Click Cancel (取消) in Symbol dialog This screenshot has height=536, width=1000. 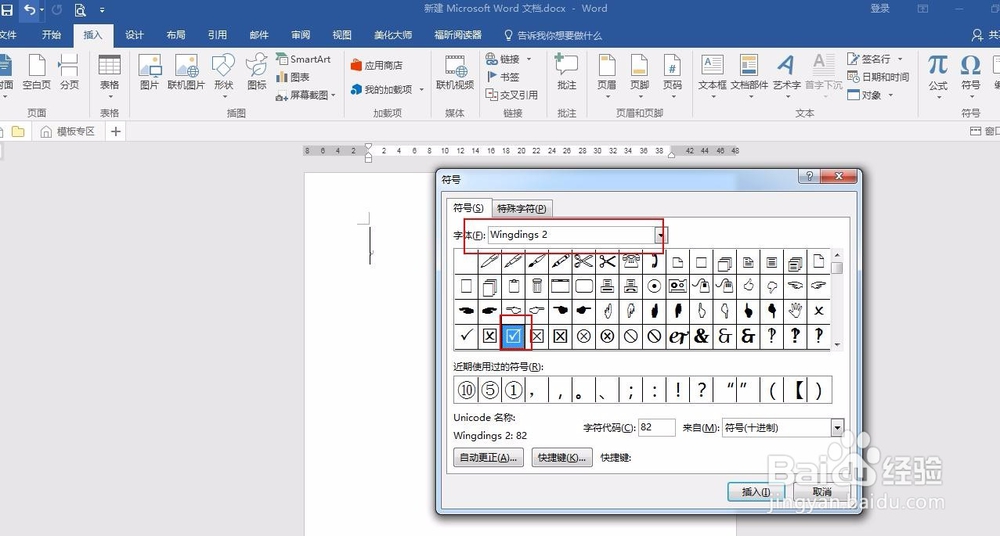pos(822,492)
